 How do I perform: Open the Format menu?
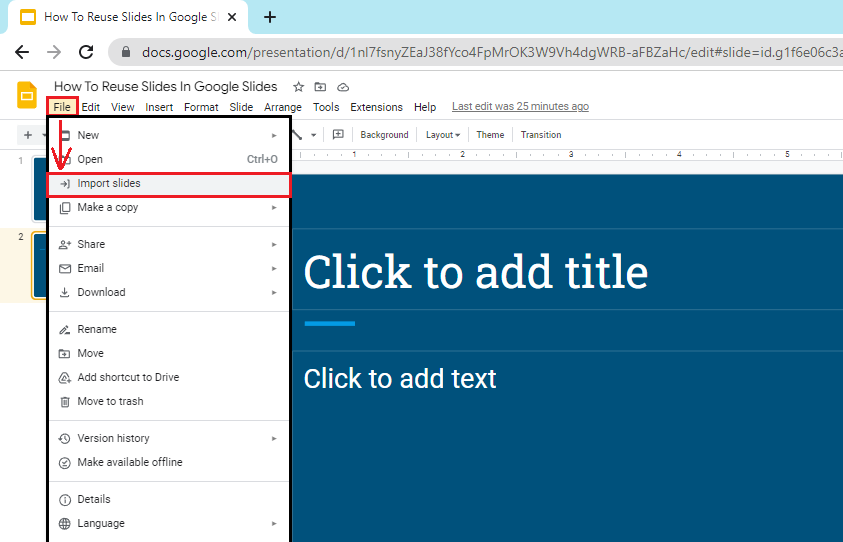click(x=201, y=107)
